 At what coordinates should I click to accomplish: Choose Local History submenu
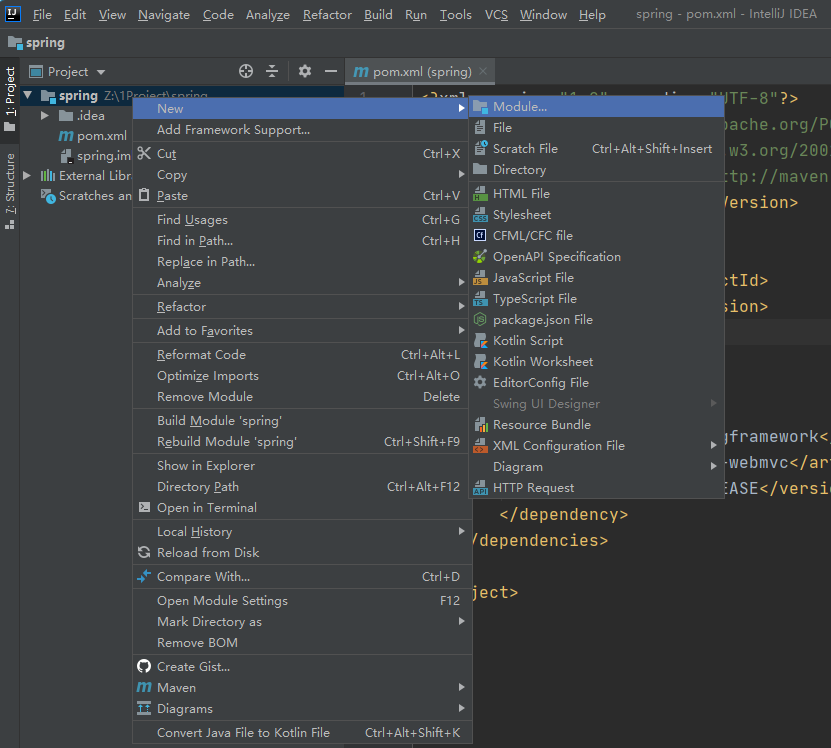(302, 532)
